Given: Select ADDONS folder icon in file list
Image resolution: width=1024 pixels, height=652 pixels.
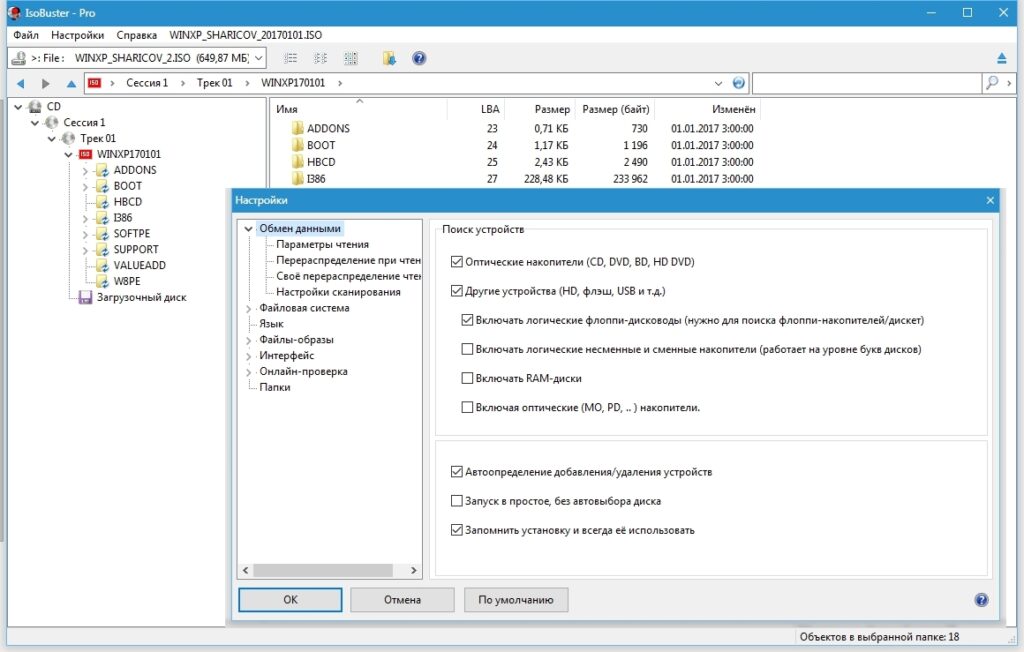Looking at the screenshot, I should point(298,128).
